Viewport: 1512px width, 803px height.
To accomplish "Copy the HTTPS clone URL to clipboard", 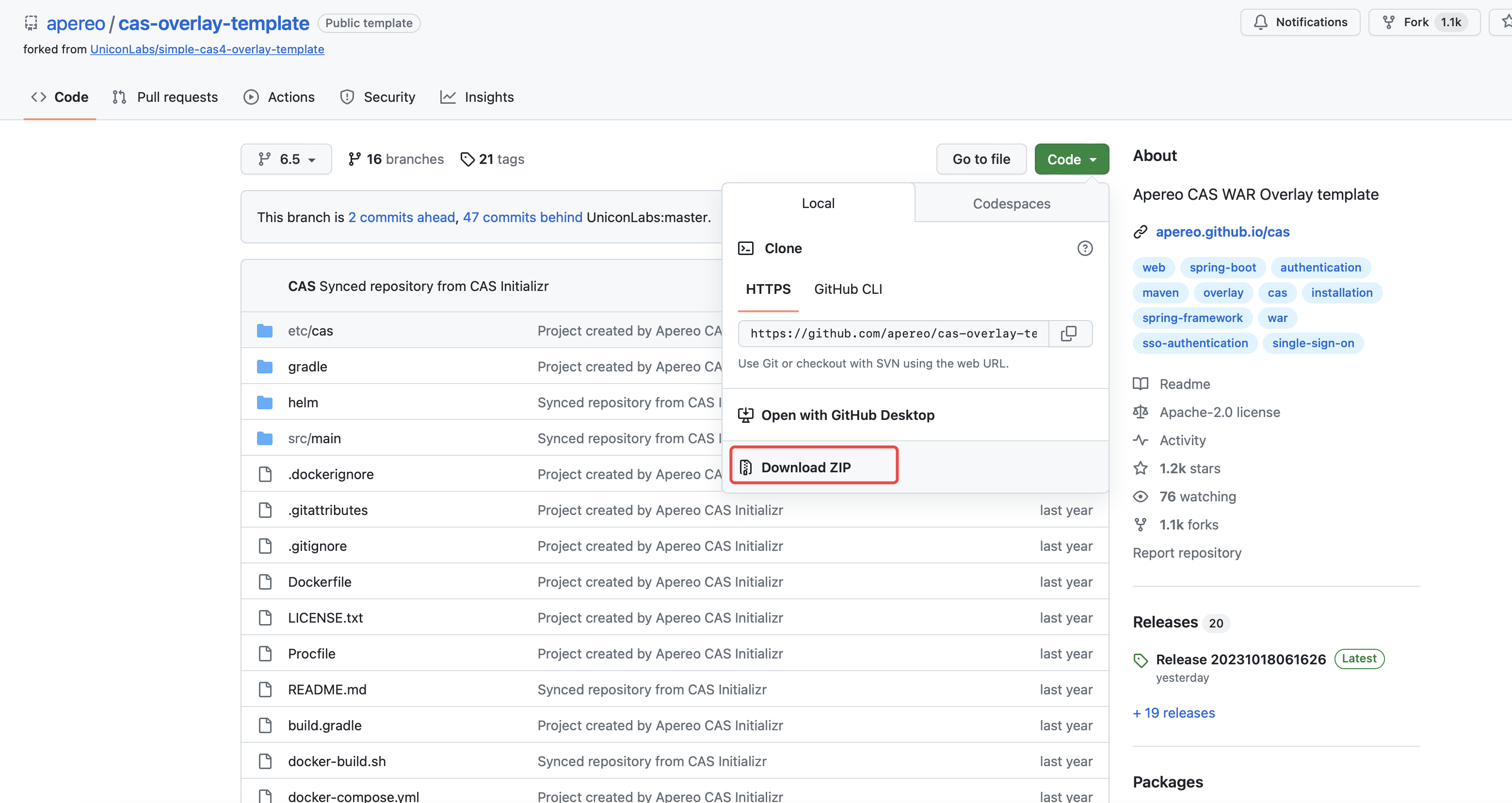I will (1069, 334).
